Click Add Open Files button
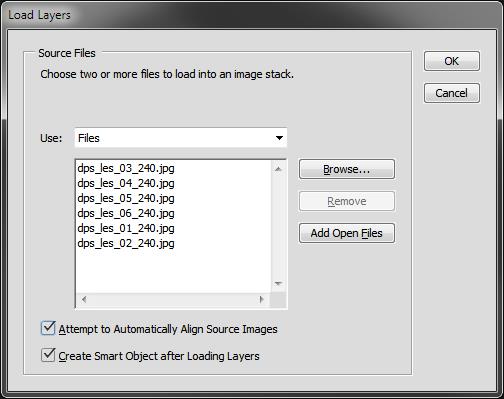Viewport: 504px width, 399px height. pyautogui.click(x=347, y=233)
